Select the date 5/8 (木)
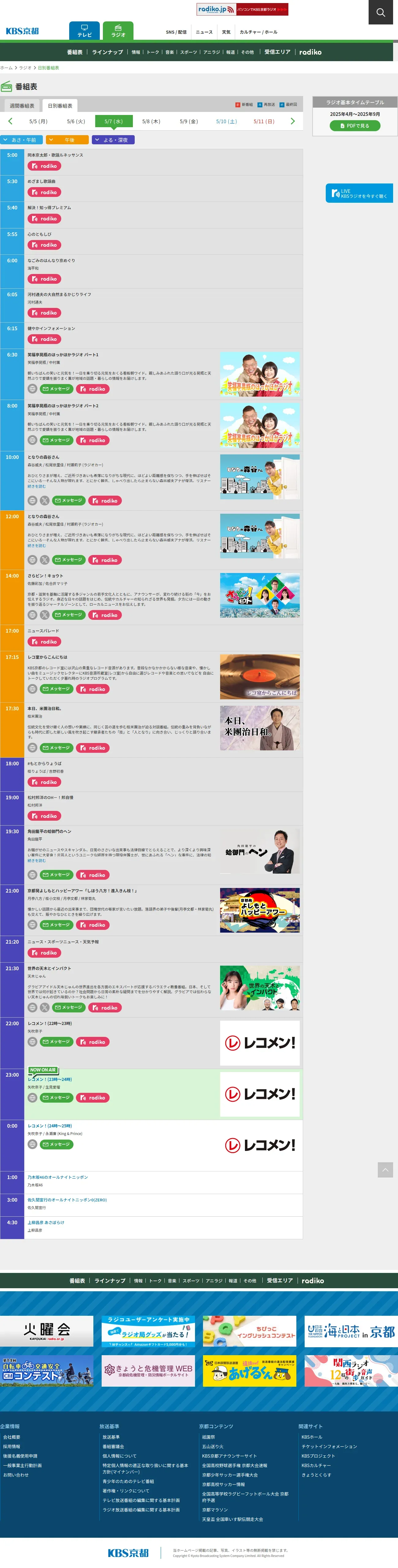 (x=151, y=122)
